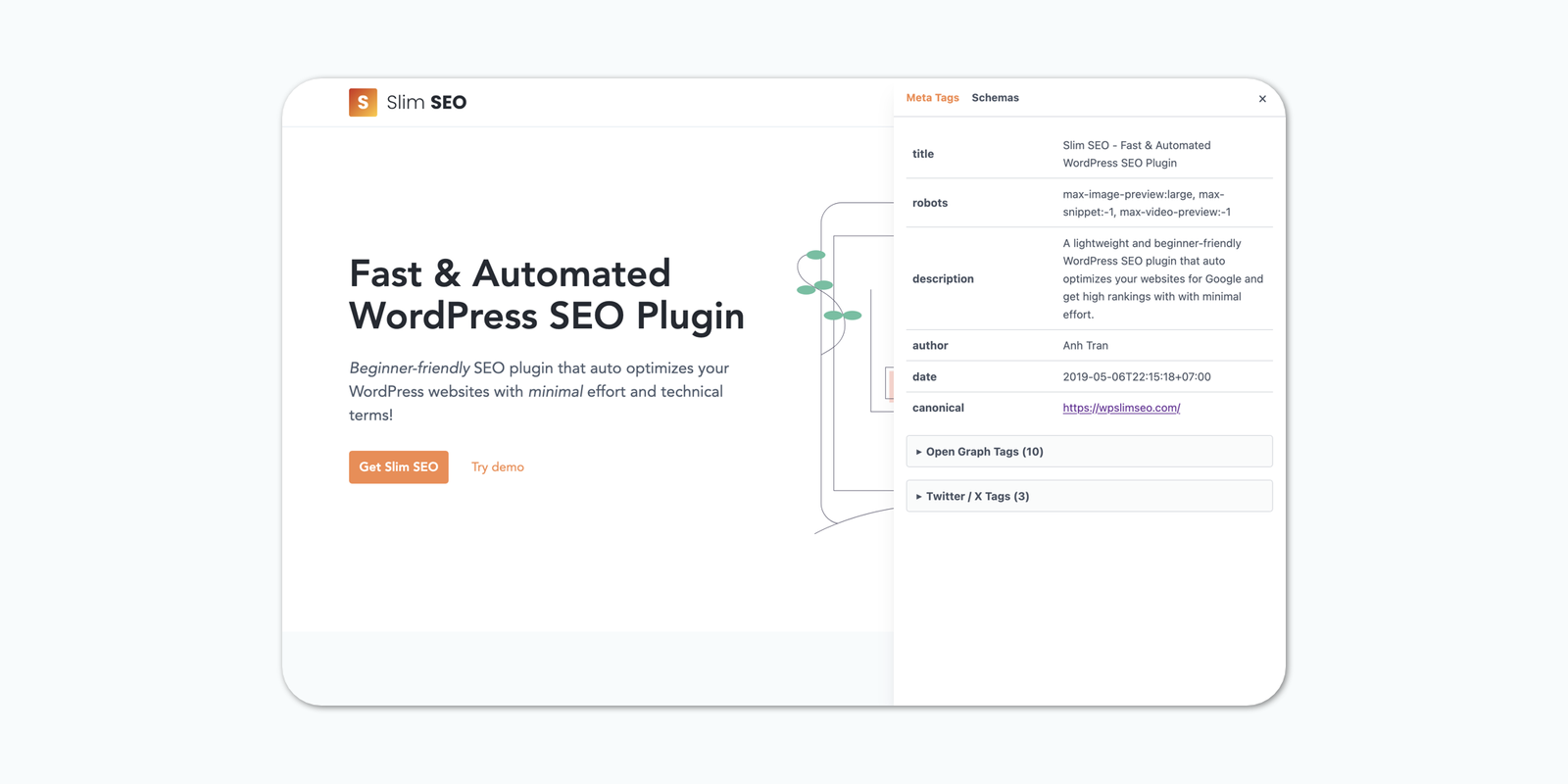Click the author value Anh Tran
This screenshot has width=1568, height=784.
(x=1085, y=346)
